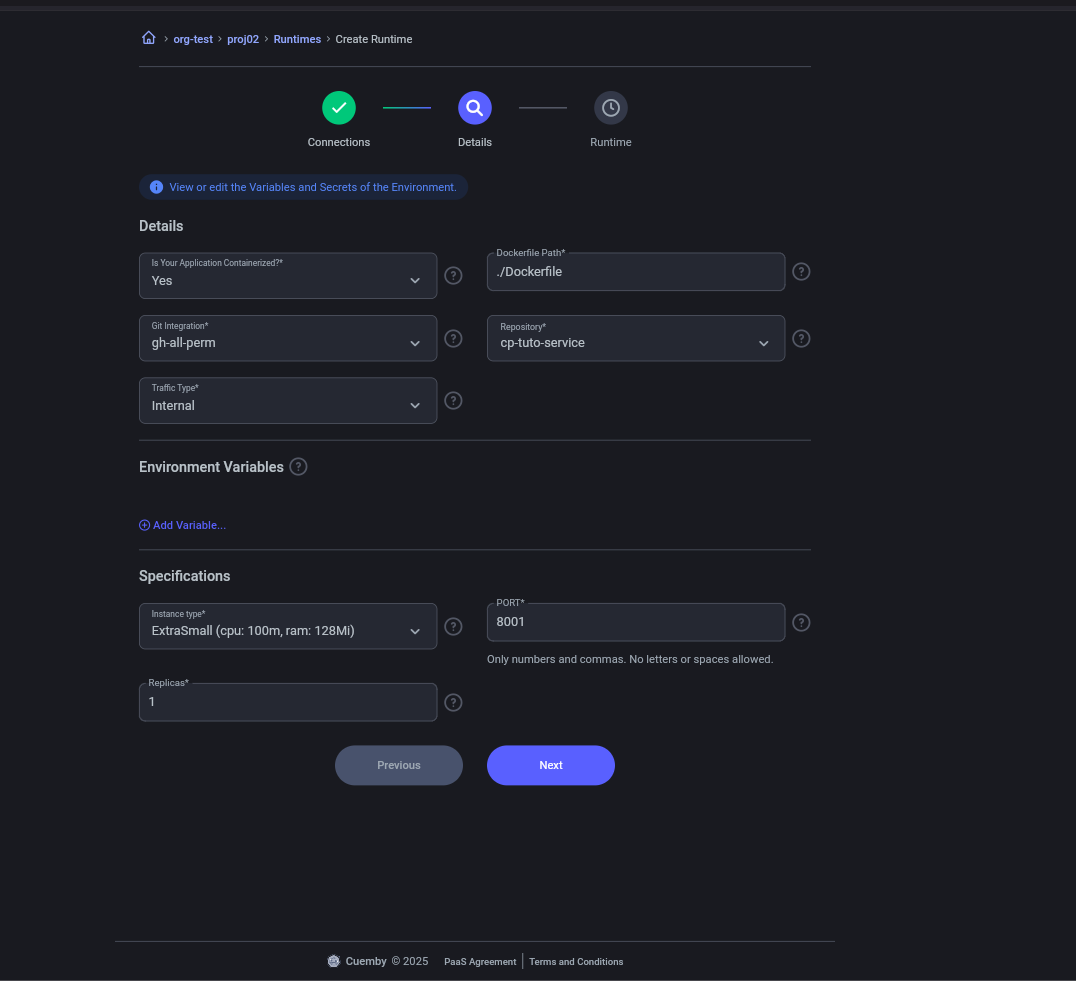The width and height of the screenshot is (1076, 981).
Task: Select proj02 in the breadcrumb trail
Action: 243,38
